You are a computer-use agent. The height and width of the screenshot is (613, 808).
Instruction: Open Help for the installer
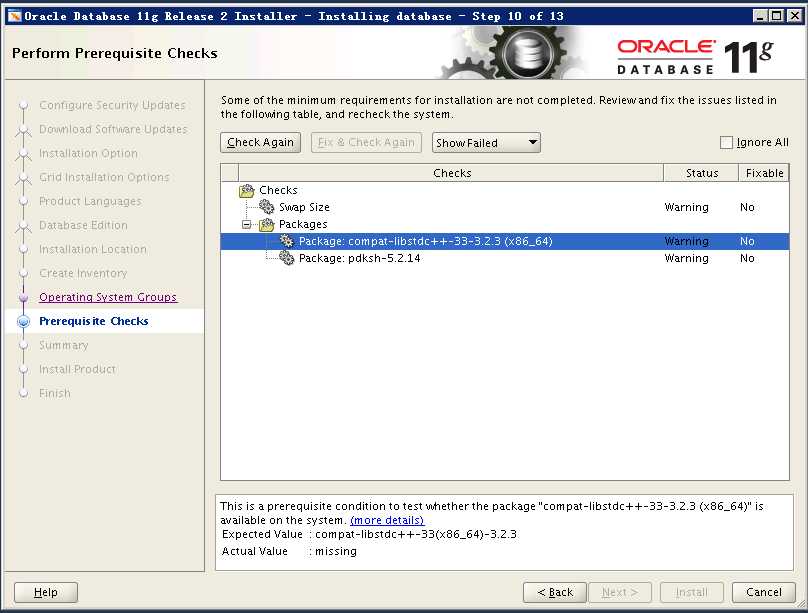click(x=46, y=592)
